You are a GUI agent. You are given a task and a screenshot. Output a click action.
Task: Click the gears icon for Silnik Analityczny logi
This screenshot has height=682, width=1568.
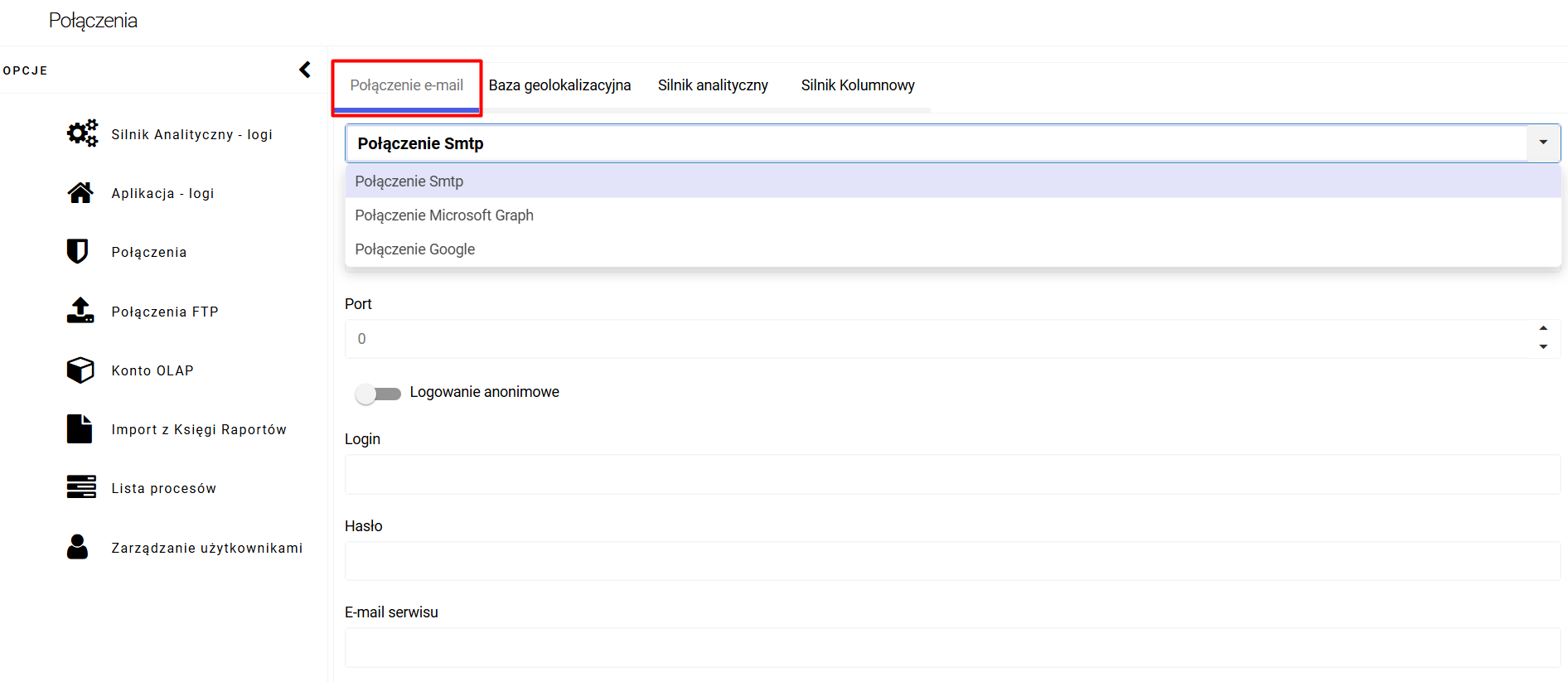pyautogui.click(x=82, y=133)
